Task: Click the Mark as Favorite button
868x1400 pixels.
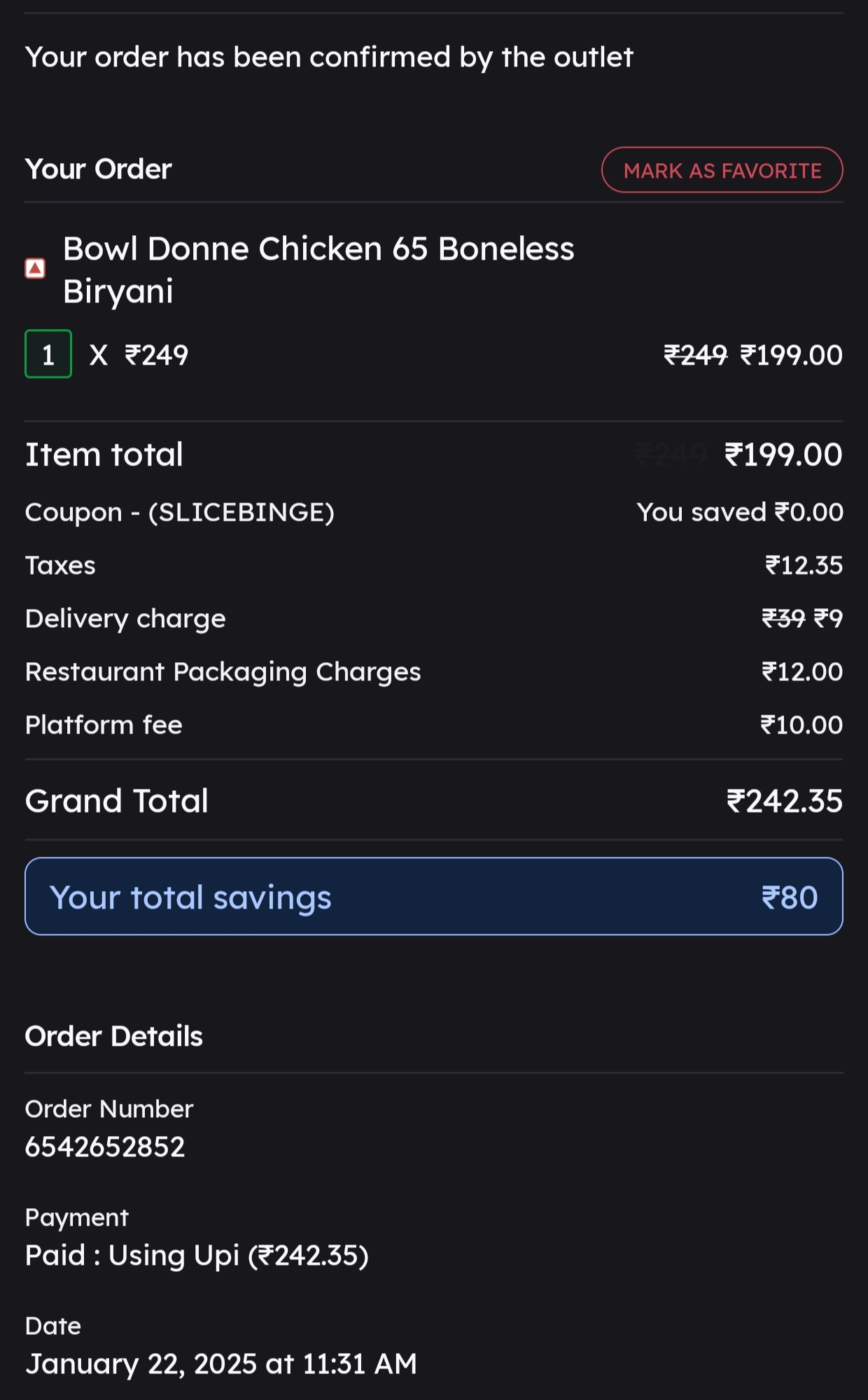Action: pos(722,170)
